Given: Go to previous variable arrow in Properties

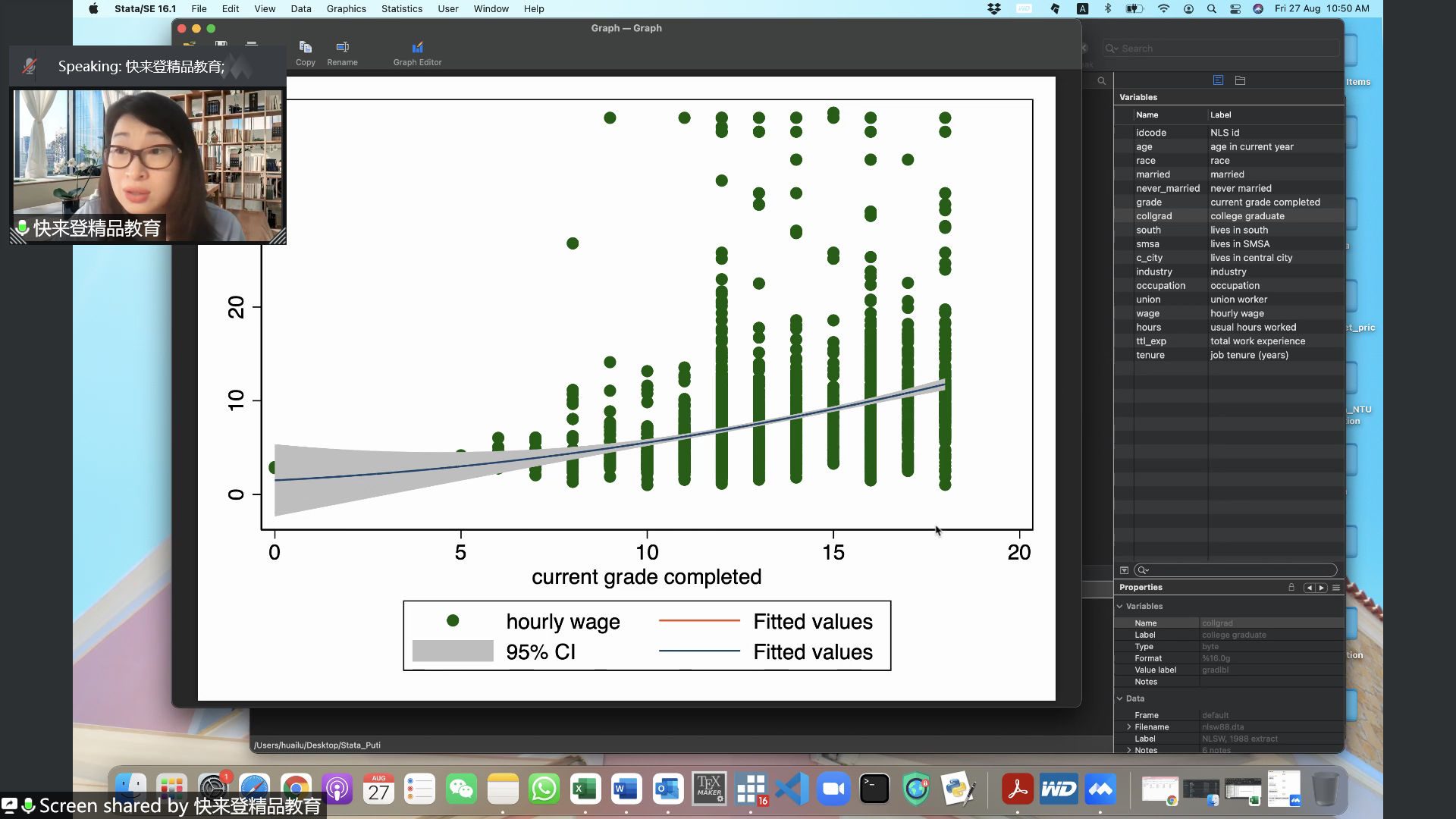Looking at the screenshot, I should tap(1309, 588).
